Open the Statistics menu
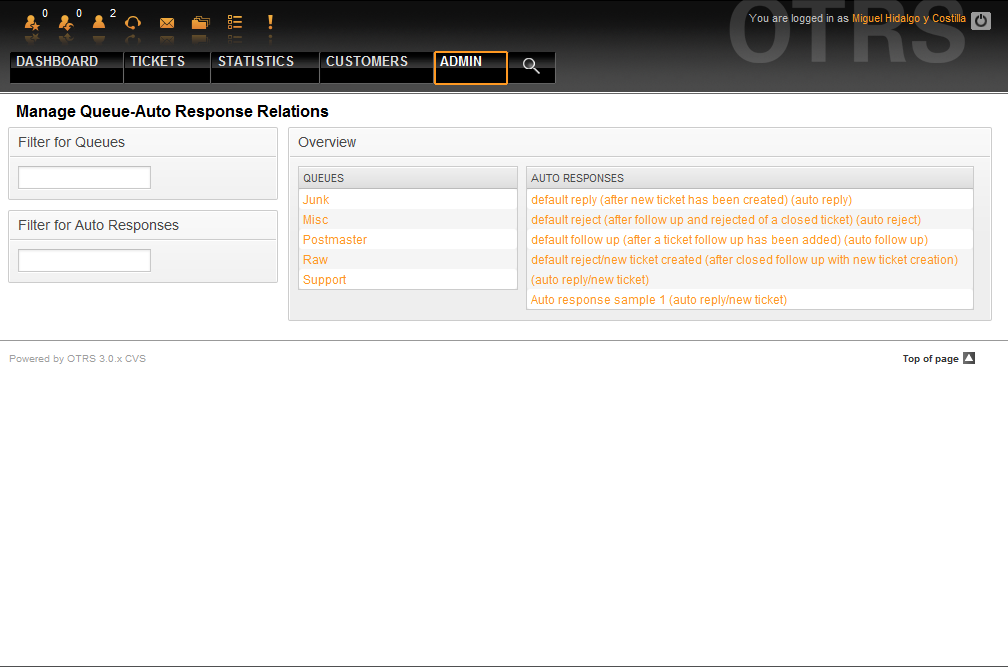Image resolution: width=1008 pixels, height=667 pixels. coord(256,62)
